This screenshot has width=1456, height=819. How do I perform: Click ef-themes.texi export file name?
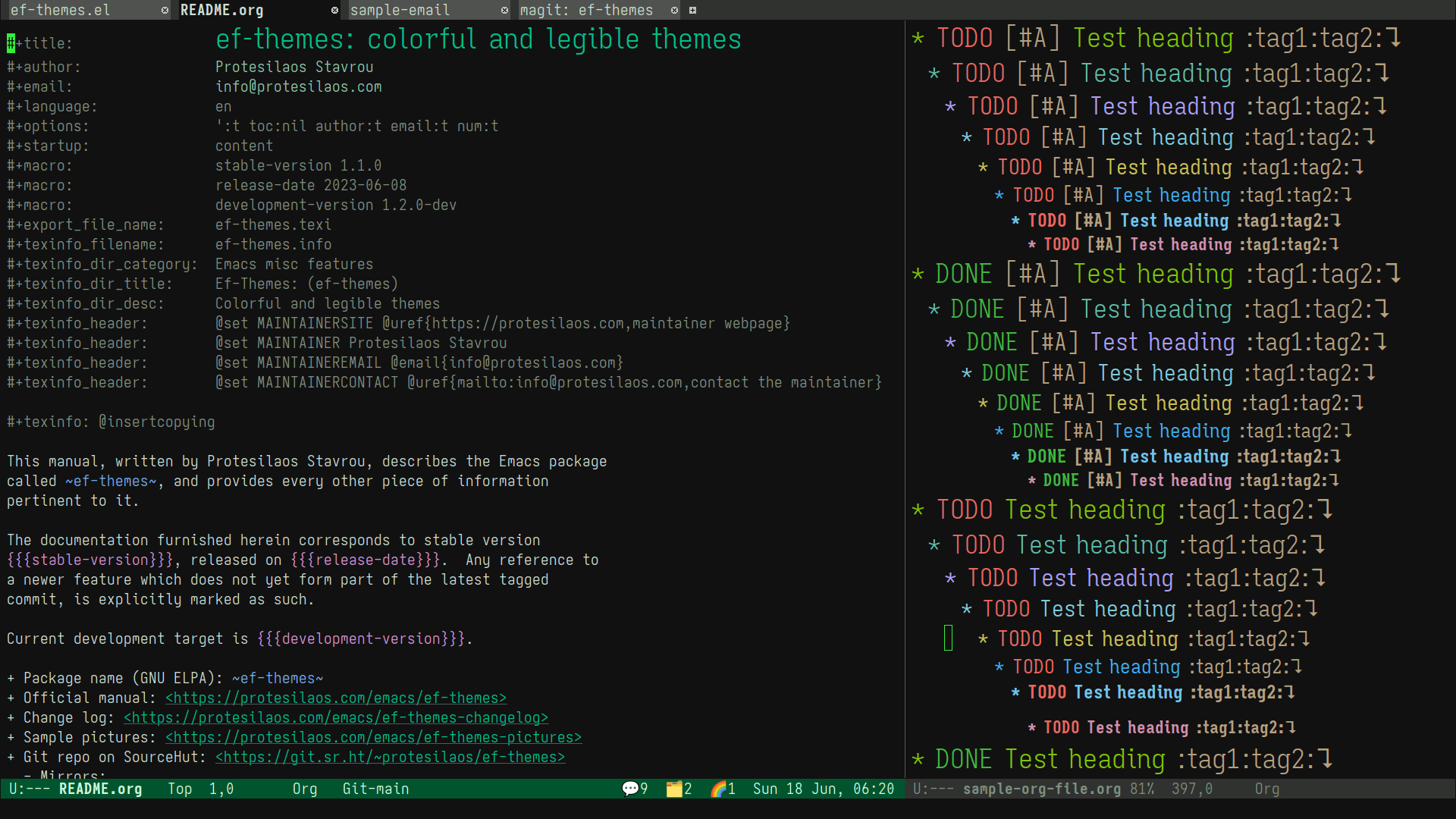273,224
